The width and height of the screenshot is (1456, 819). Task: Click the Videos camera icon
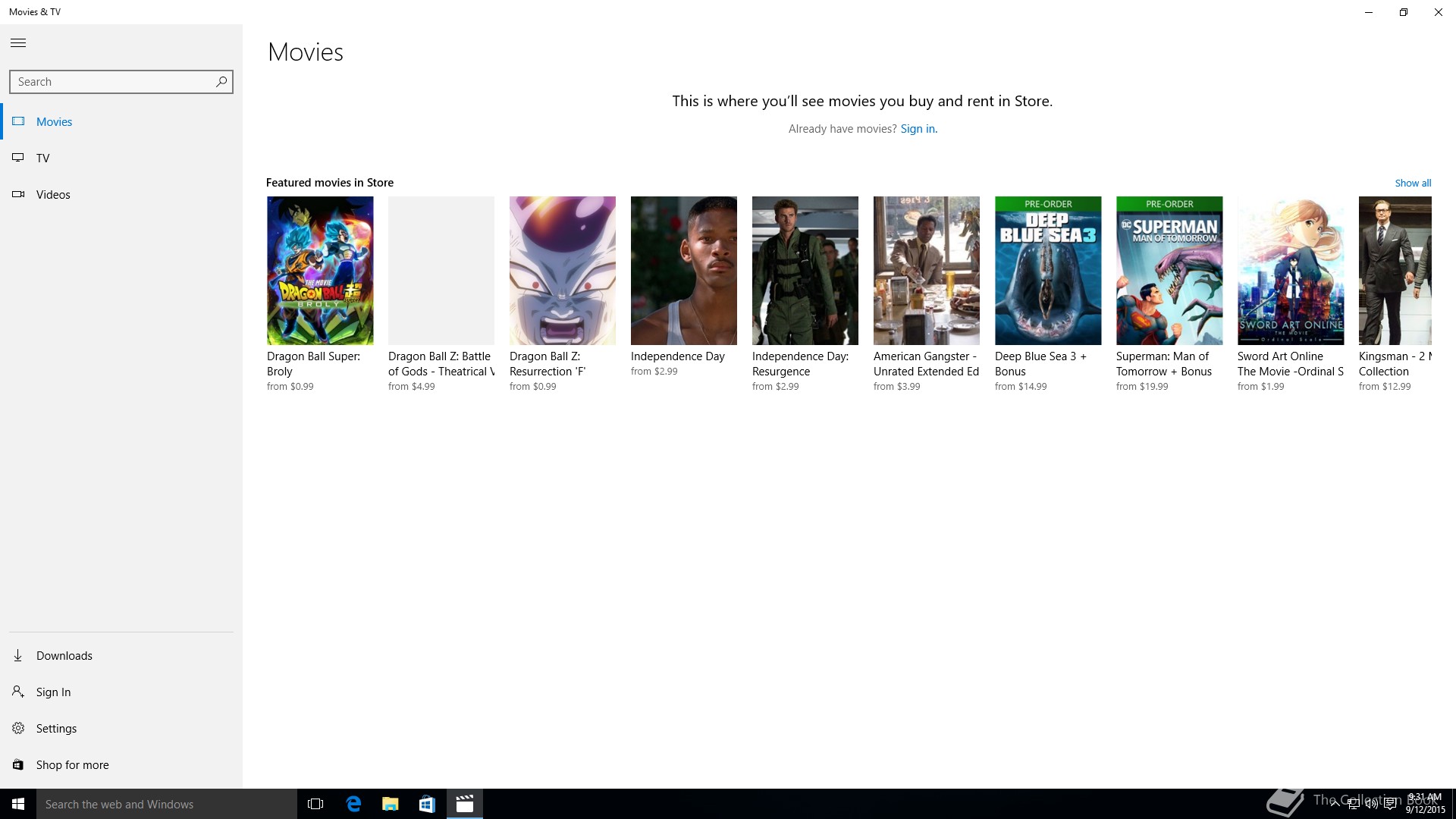[x=18, y=194]
